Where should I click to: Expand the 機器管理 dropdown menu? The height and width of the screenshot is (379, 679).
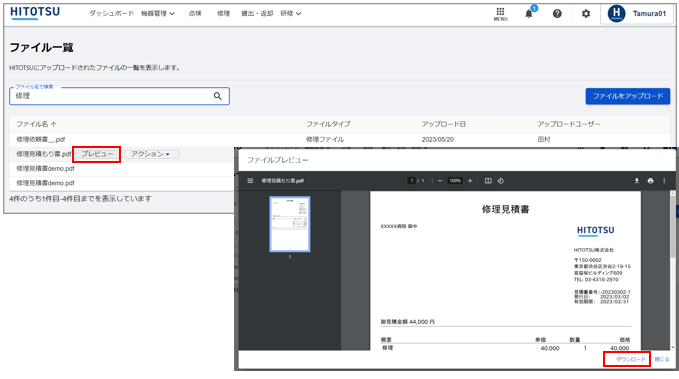pos(158,13)
